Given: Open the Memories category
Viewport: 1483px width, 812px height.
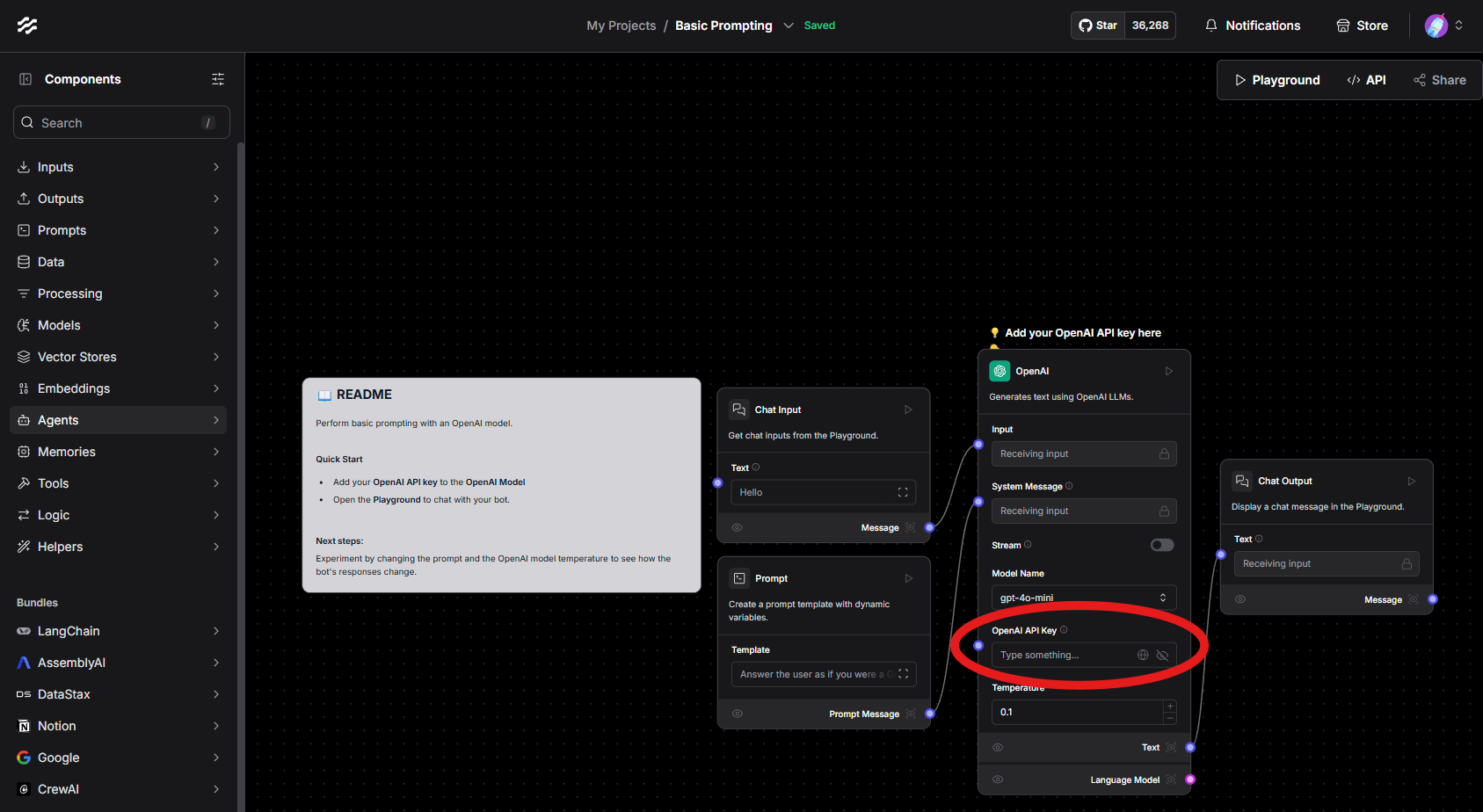Looking at the screenshot, I should 119,452.
